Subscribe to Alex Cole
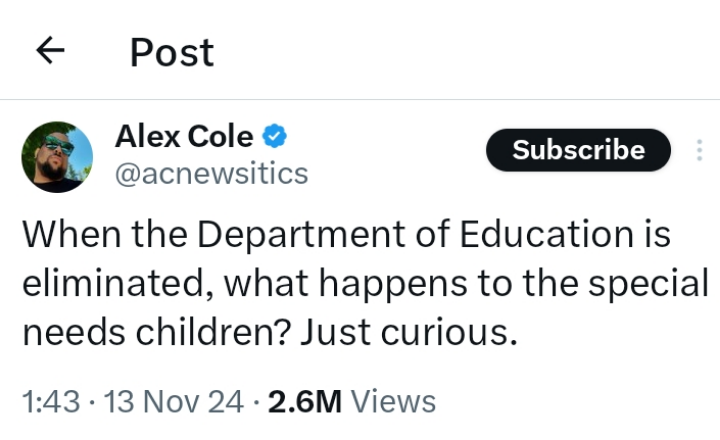 [579, 150]
